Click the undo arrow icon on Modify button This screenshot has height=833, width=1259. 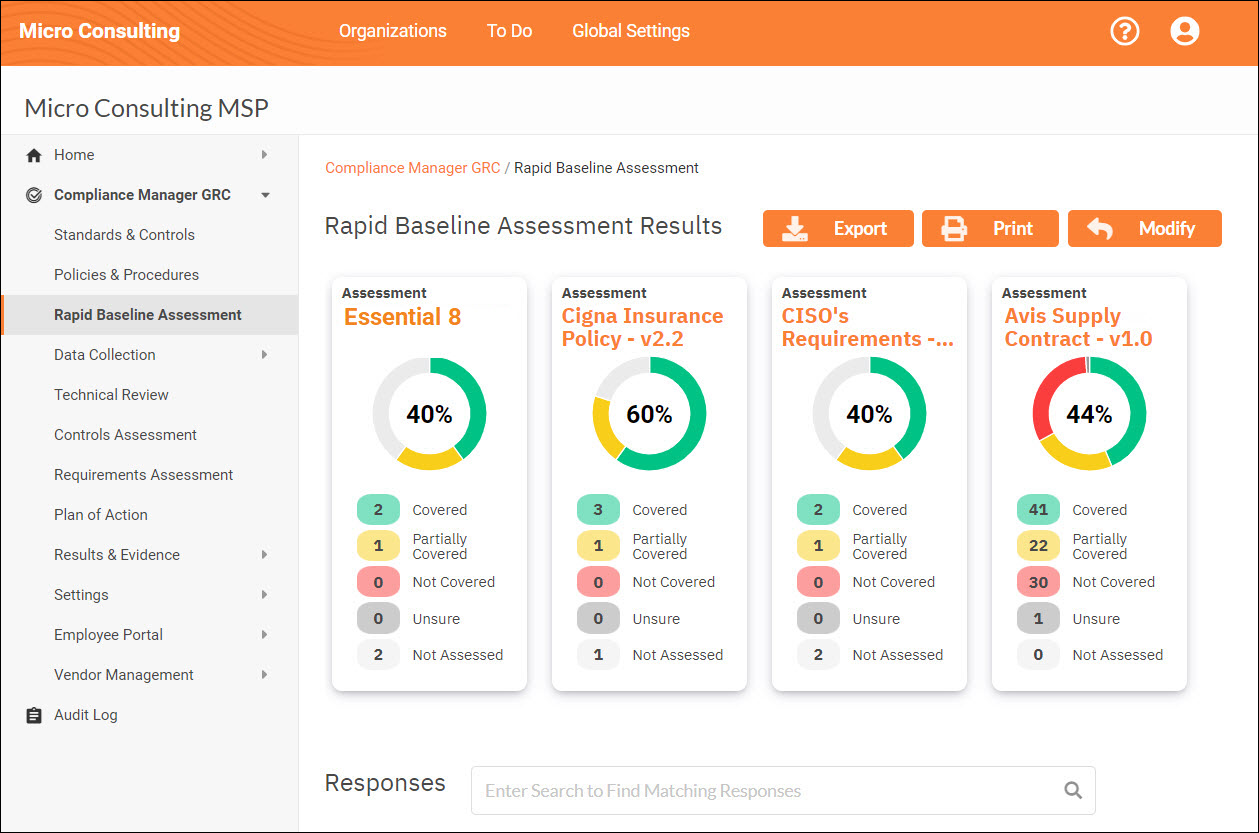pyautogui.click(x=1103, y=228)
